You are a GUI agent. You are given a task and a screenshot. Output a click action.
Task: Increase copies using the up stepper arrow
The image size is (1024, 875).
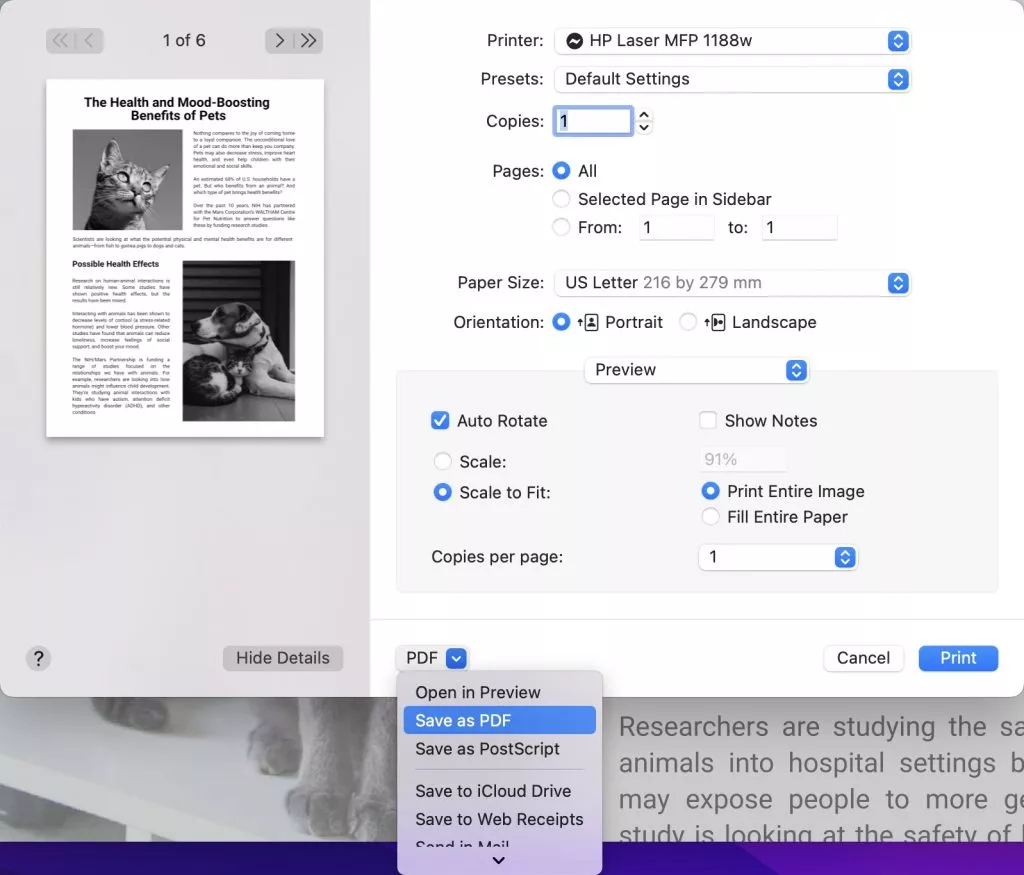pos(643,114)
